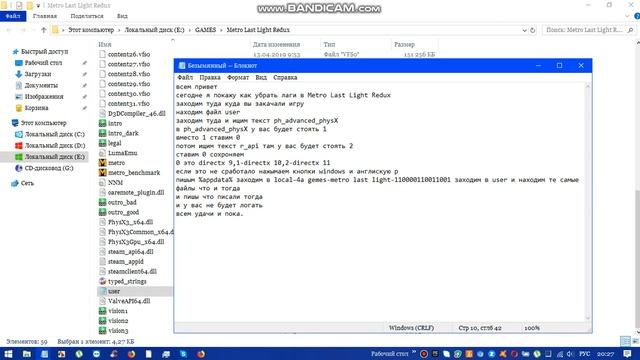Open the Поделиться tab in Explorer
The height and width of the screenshot is (360, 640).
pos(87,16)
